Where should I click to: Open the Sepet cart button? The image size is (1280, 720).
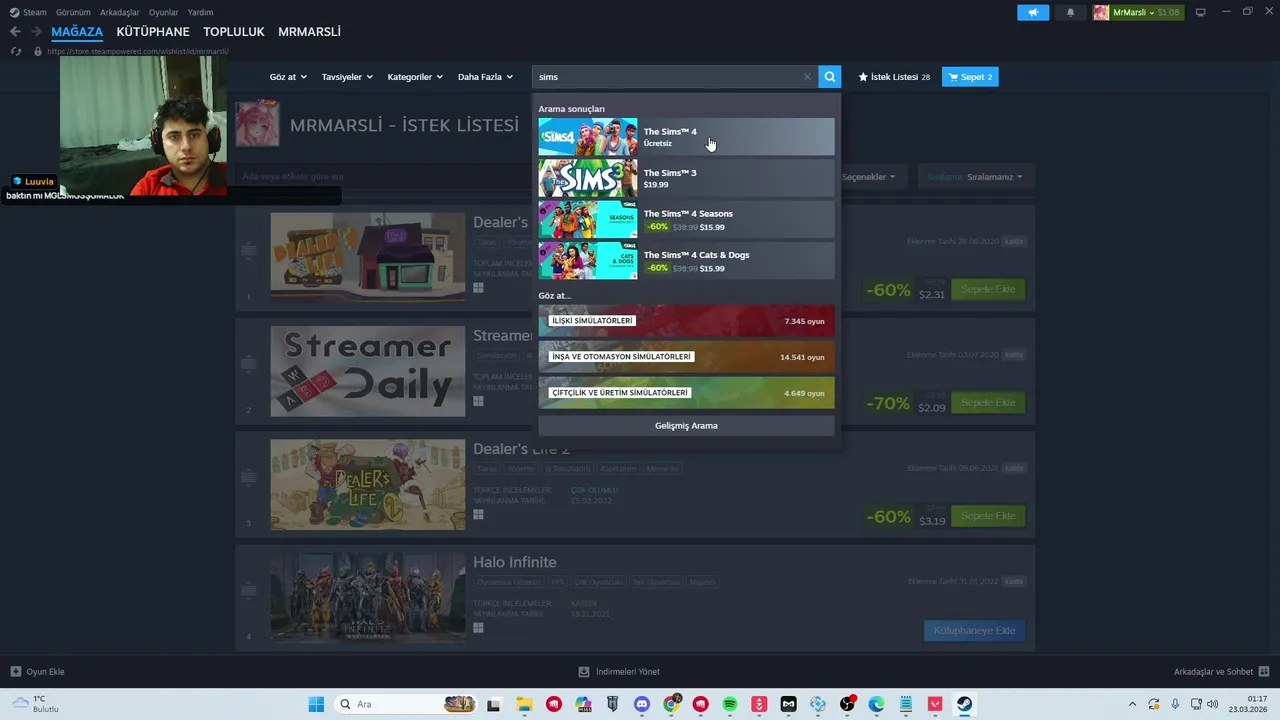[970, 77]
